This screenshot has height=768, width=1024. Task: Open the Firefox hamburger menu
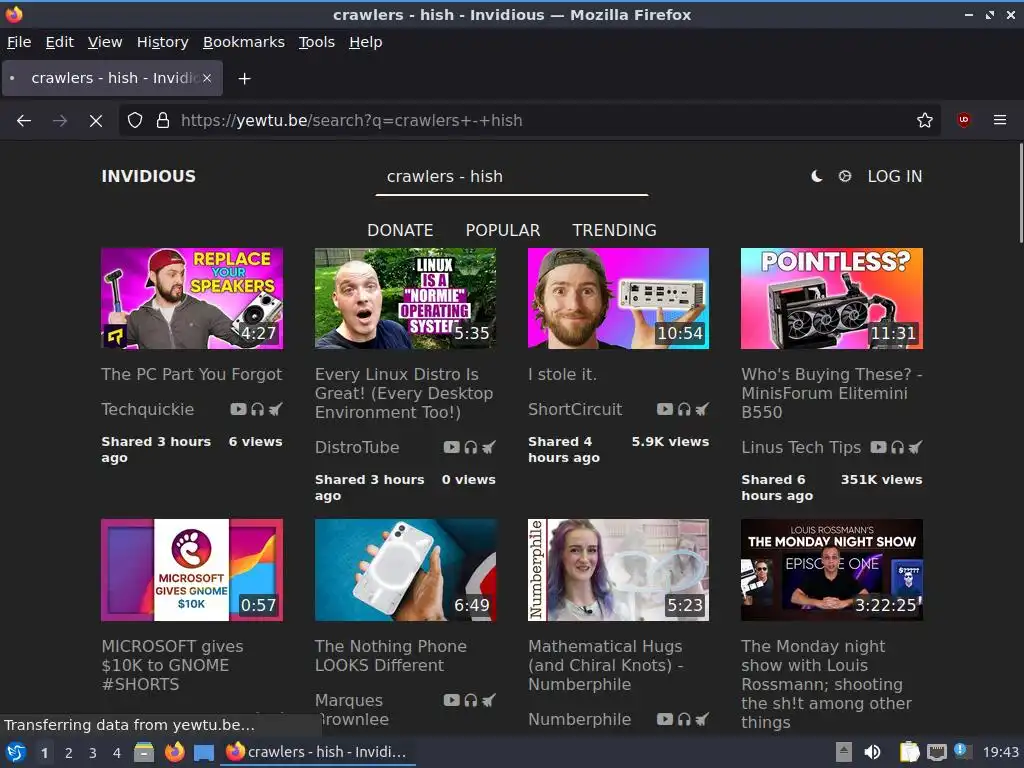click(999, 120)
